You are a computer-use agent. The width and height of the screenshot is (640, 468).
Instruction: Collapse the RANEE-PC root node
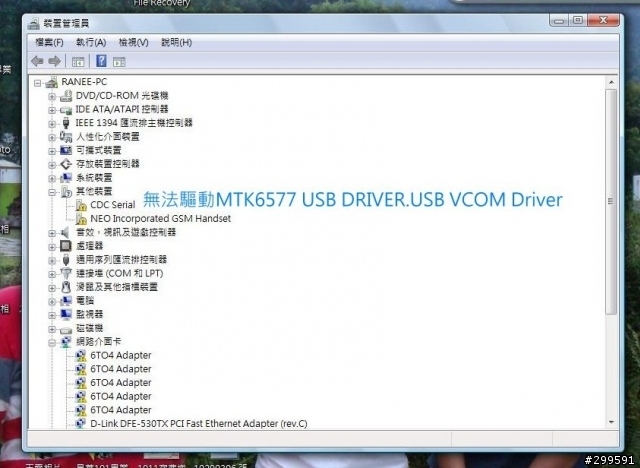[x=38, y=83]
